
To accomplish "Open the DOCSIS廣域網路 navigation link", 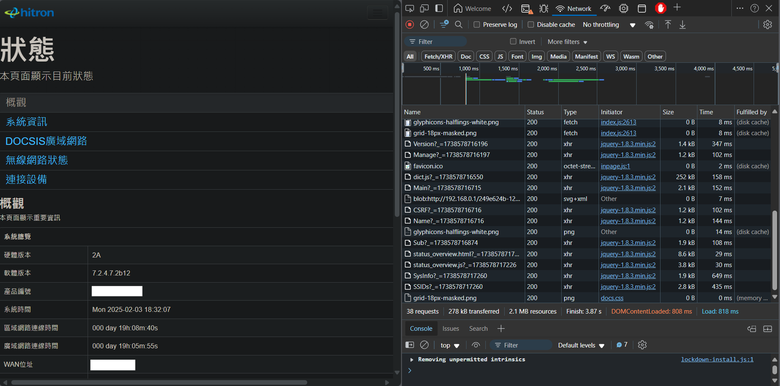I will tap(46, 141).
